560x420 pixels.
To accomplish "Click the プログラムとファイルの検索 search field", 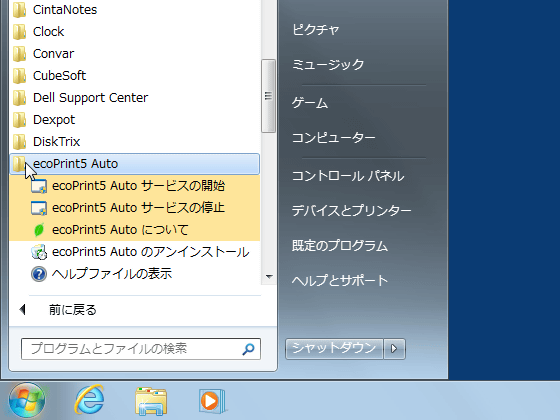I will coord(141,349).
